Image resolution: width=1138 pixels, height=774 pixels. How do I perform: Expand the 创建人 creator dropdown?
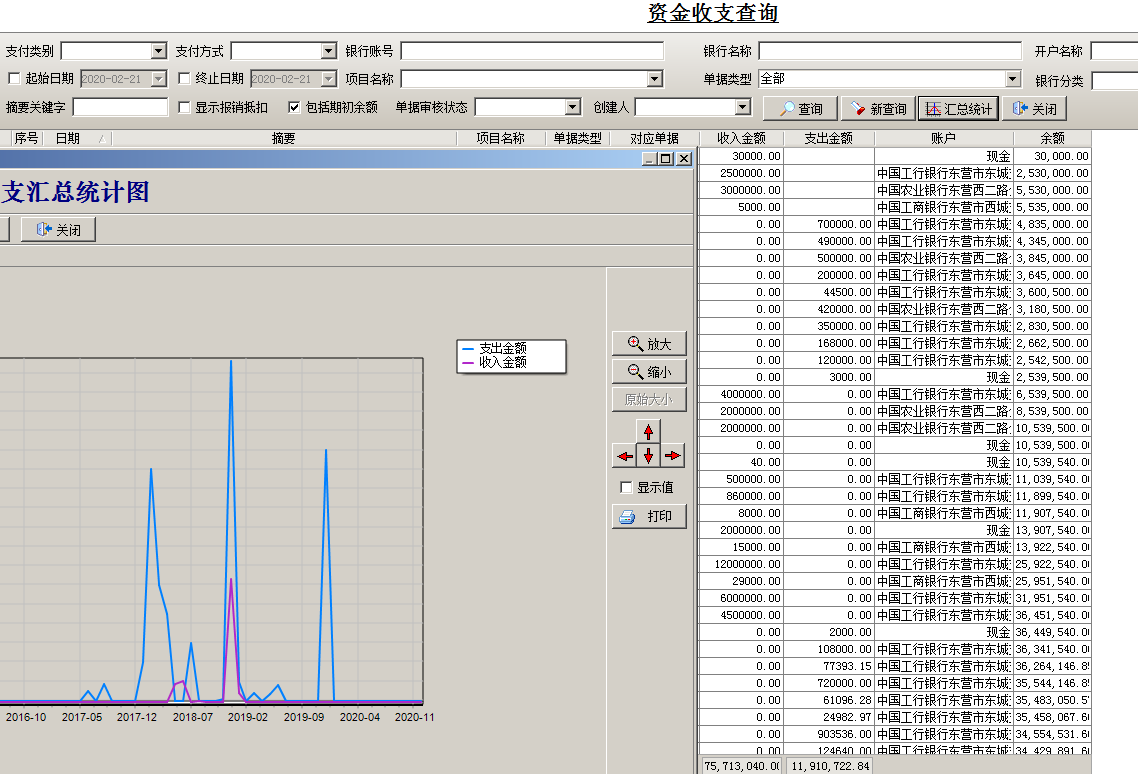tap(742, 107)
